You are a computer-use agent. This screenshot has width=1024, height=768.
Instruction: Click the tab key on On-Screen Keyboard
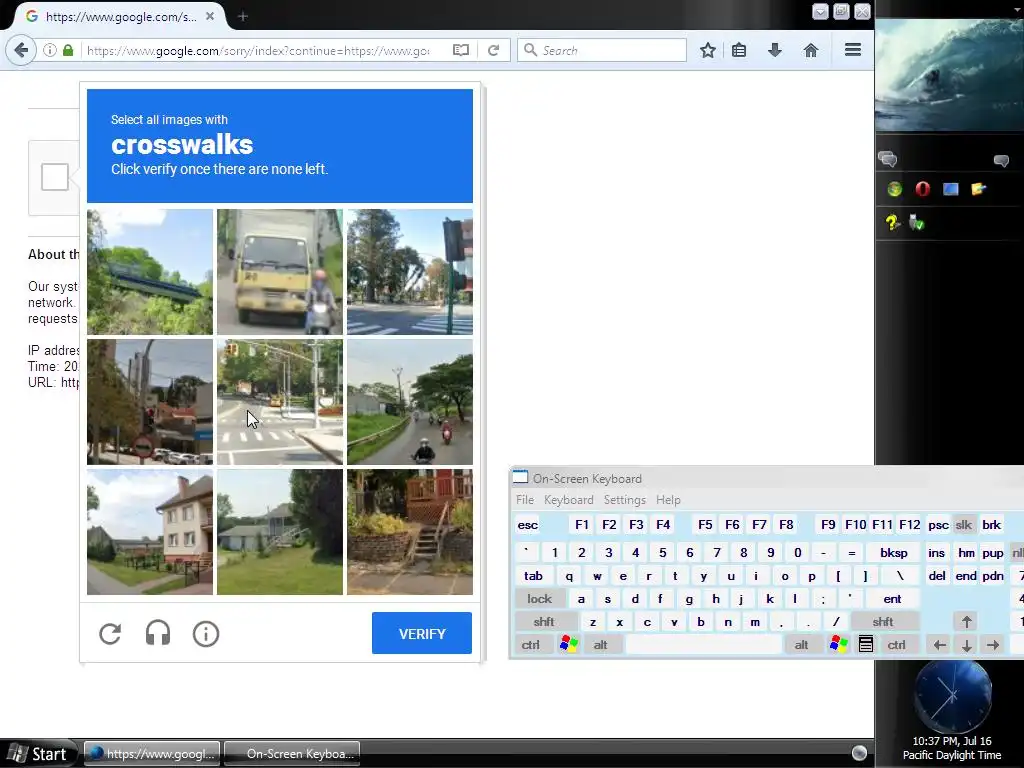533,575
